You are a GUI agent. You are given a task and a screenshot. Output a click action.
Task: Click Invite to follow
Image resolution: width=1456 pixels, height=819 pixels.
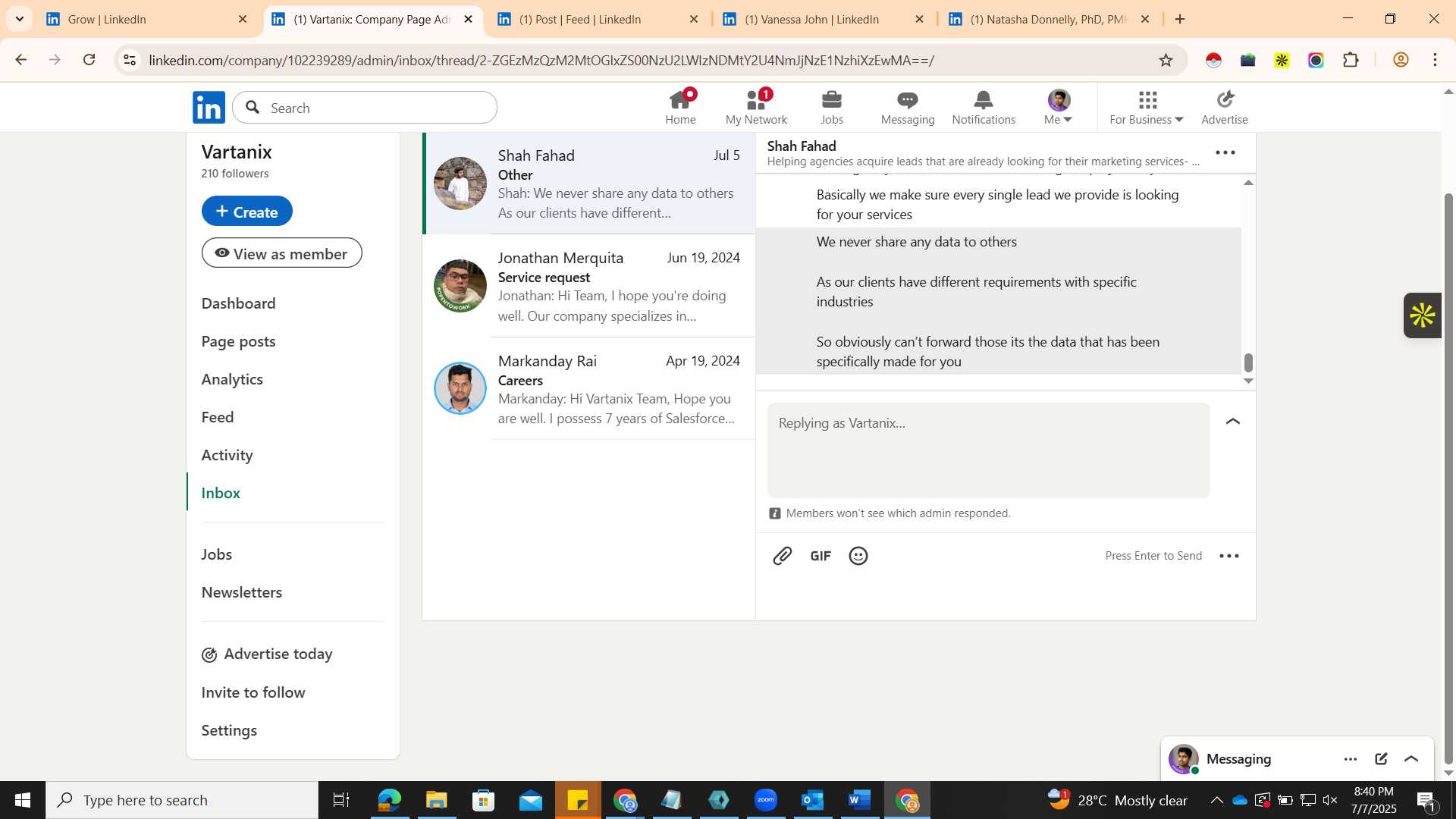pos(253,692)
